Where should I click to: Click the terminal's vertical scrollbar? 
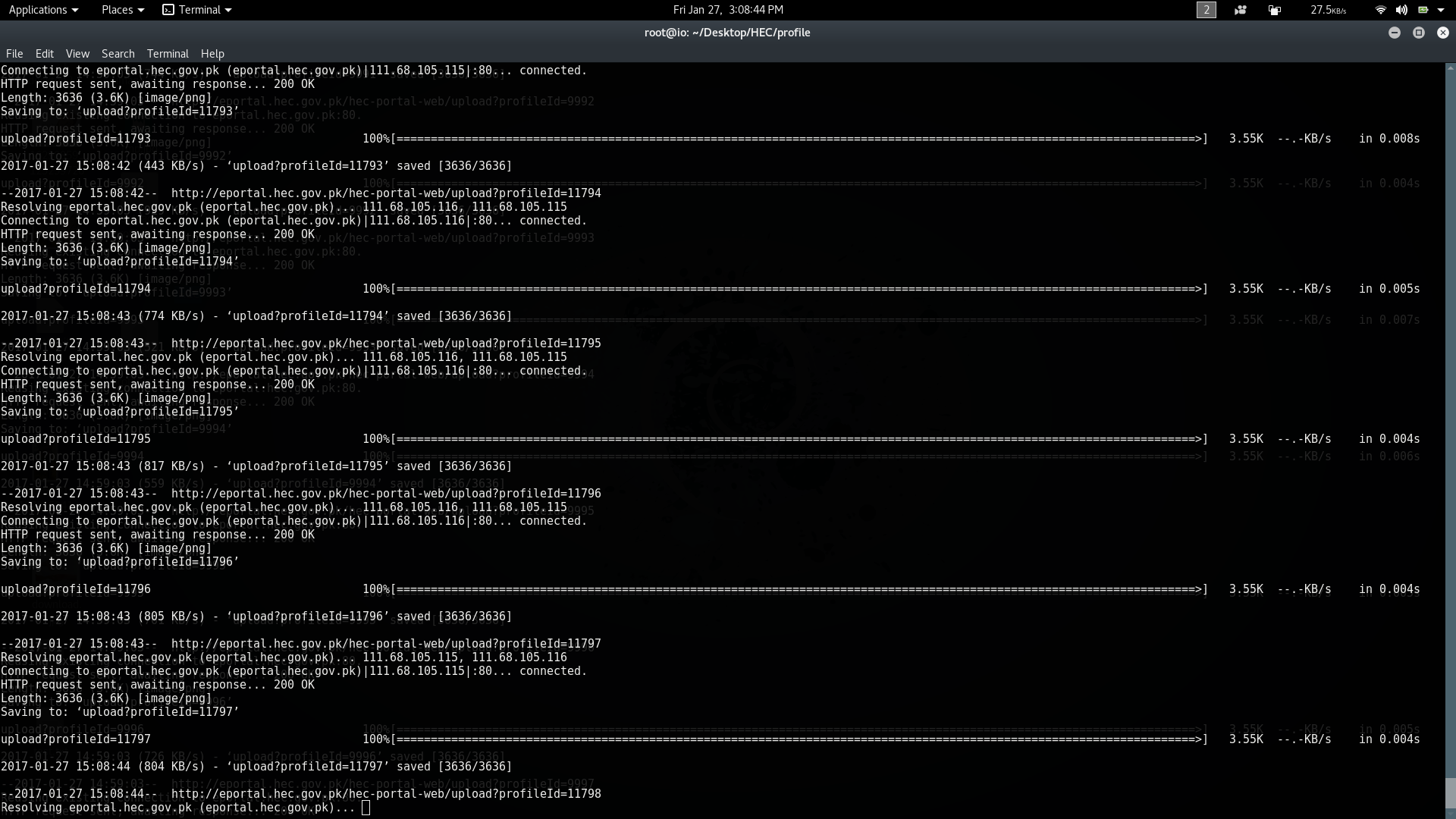(x=1450, y=440)
